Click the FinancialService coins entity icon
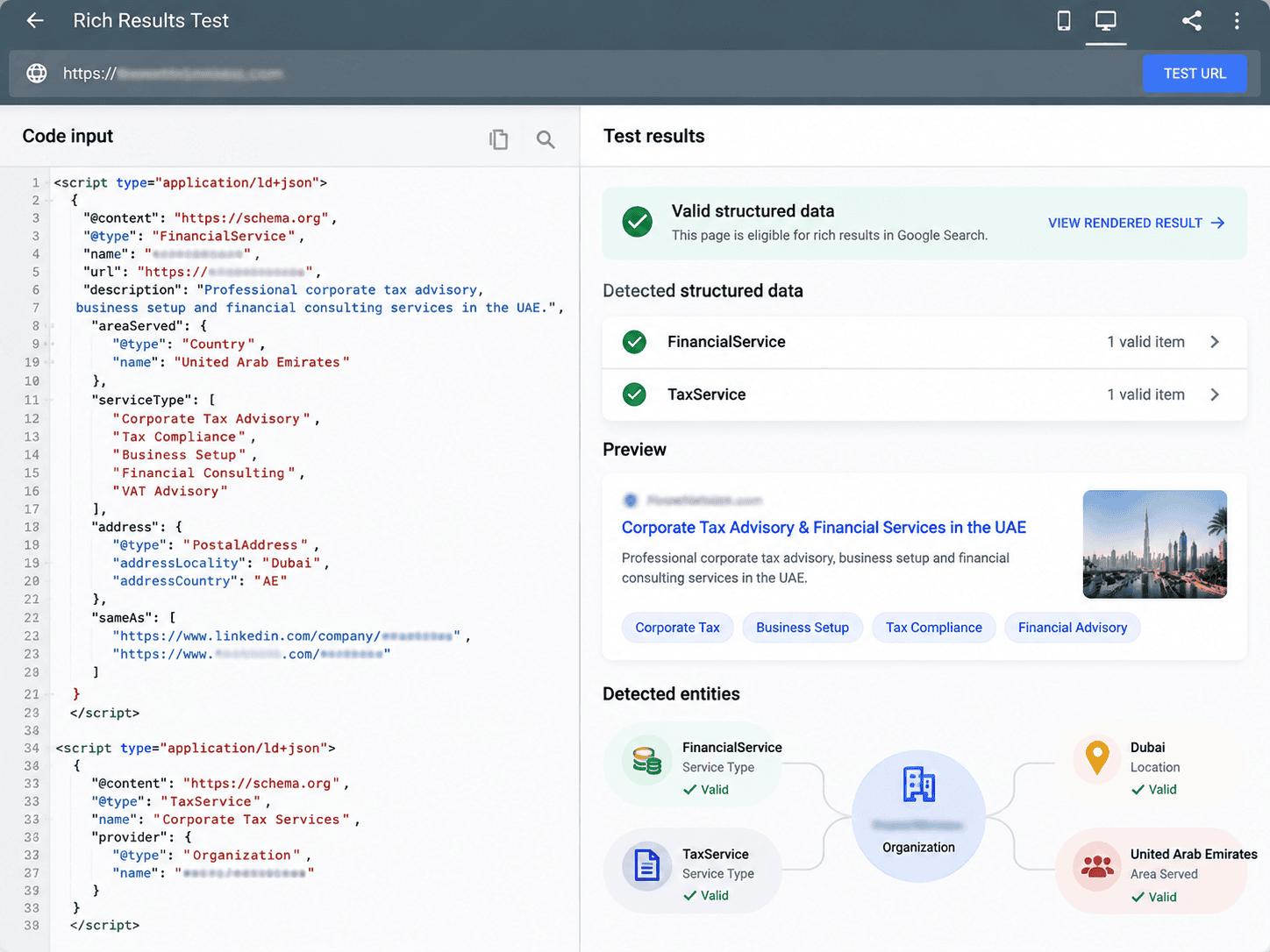Image resolution: width=1270 pixels, height=952 pixels. [646, 759]
